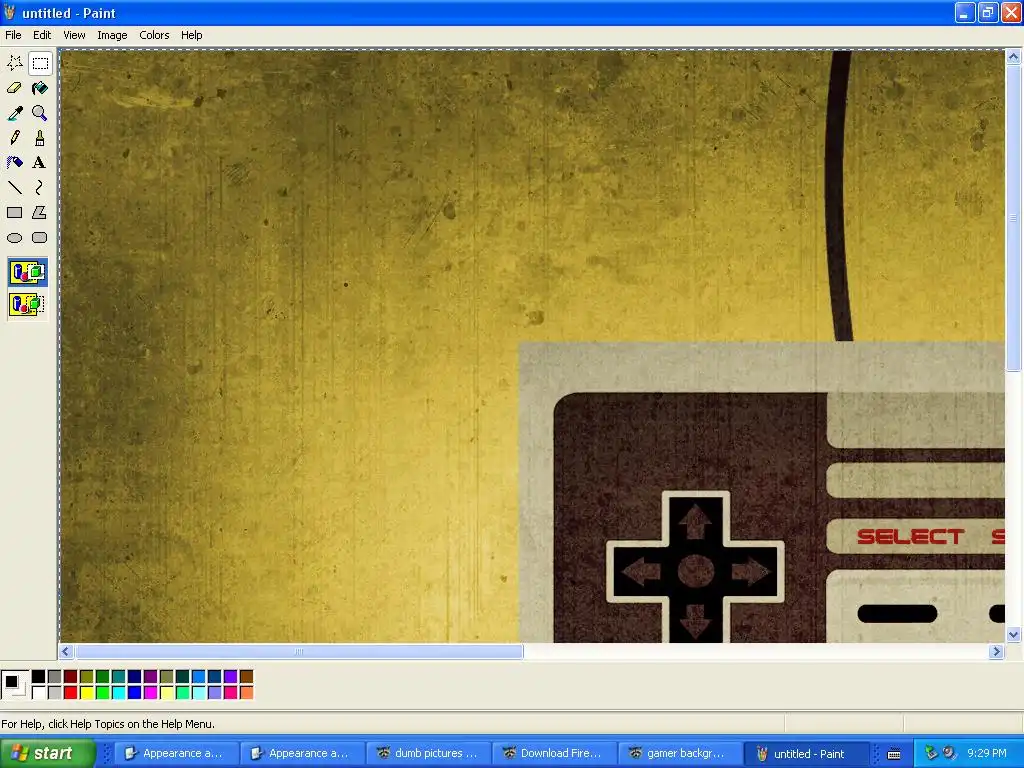
Task: Select the Curve tool
Action: [x=40, y=188]
